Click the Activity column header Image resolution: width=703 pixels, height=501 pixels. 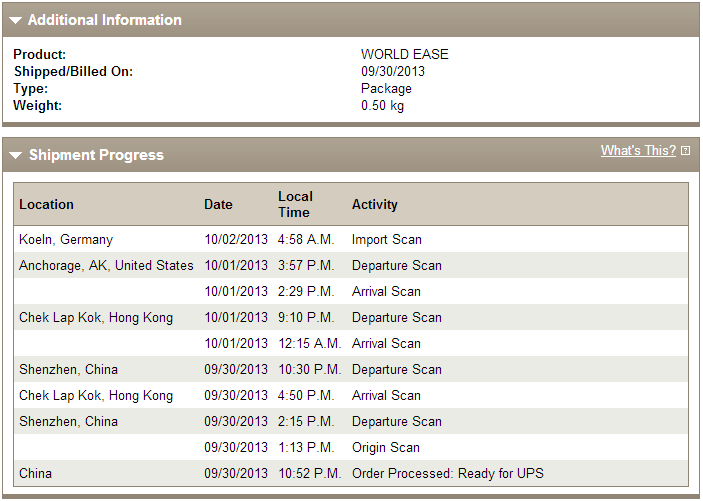tap(375, 205)
